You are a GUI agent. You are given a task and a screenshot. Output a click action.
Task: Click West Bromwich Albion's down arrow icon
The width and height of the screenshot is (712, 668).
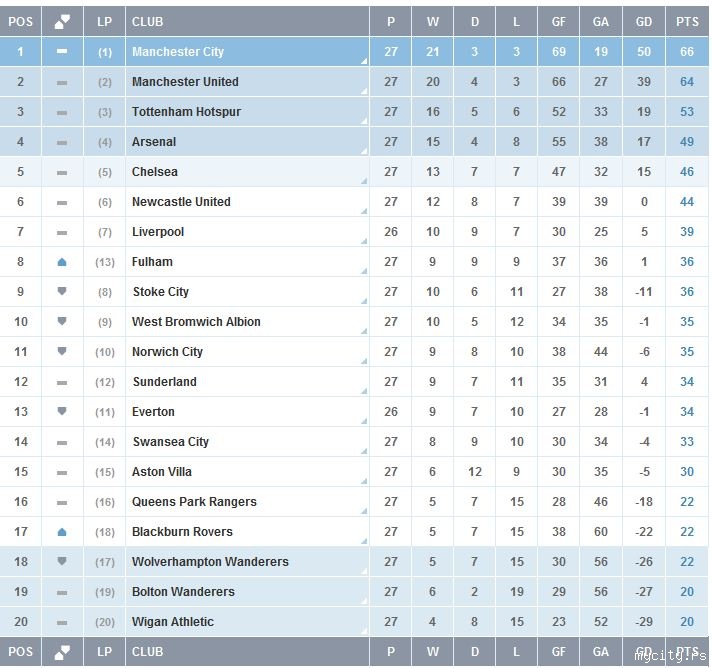point(62,322)
